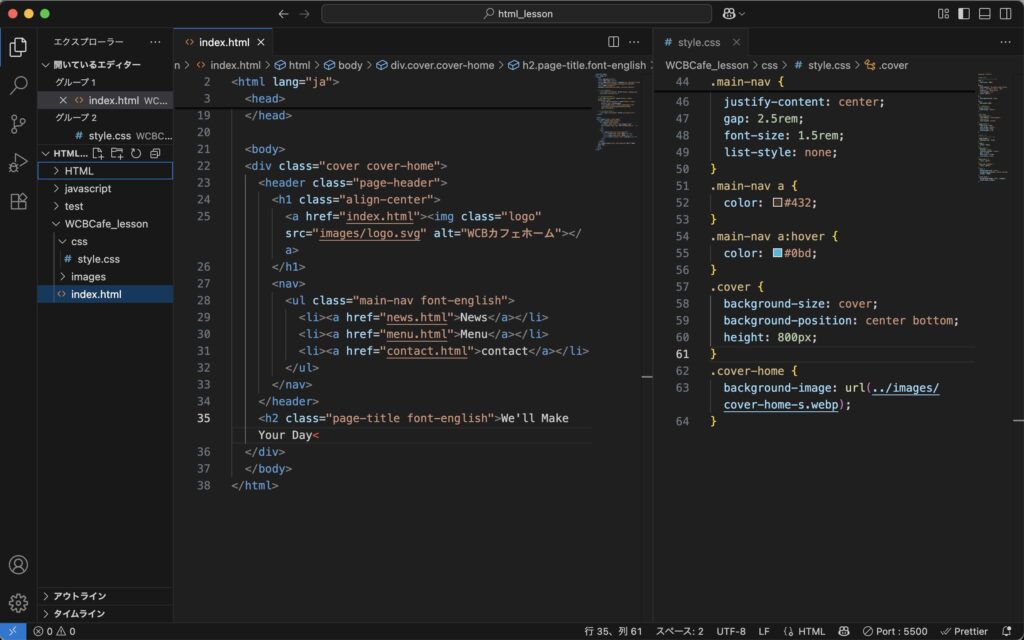Open the Extensions view

(x=18, y=201)
